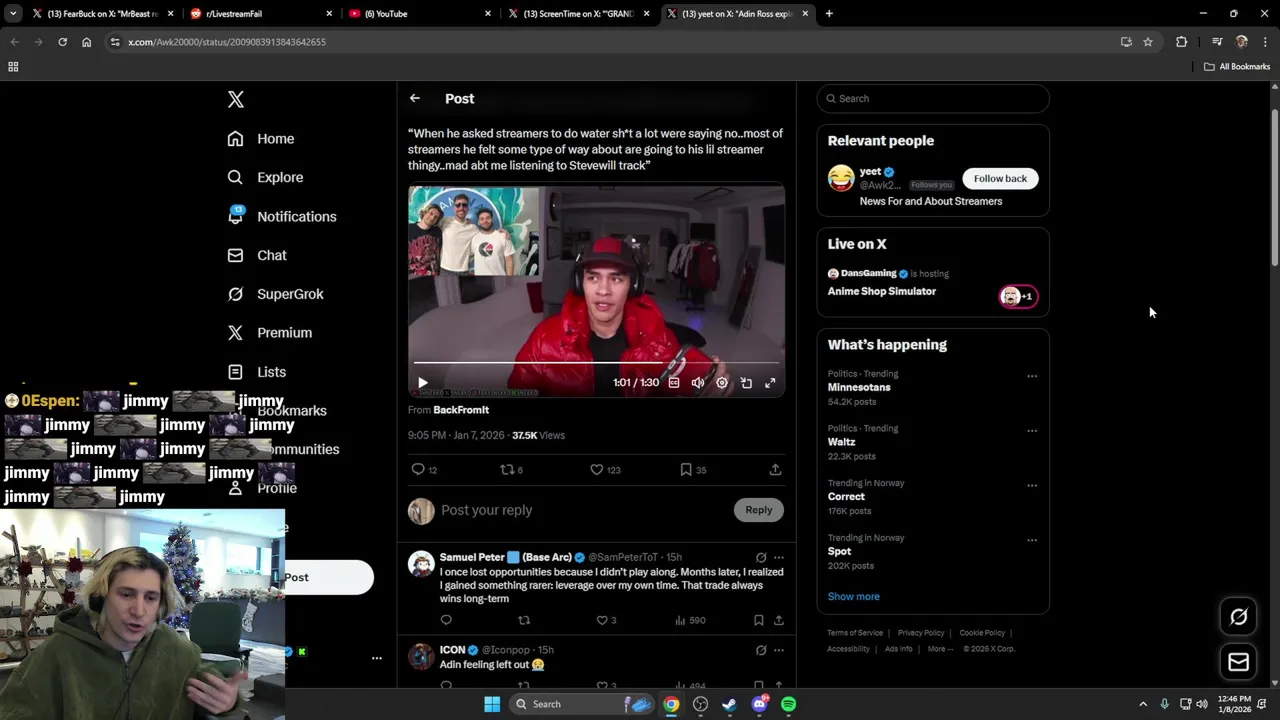Click the Grok icon on ICON reply
The image size is (1280, 720).
761,650
